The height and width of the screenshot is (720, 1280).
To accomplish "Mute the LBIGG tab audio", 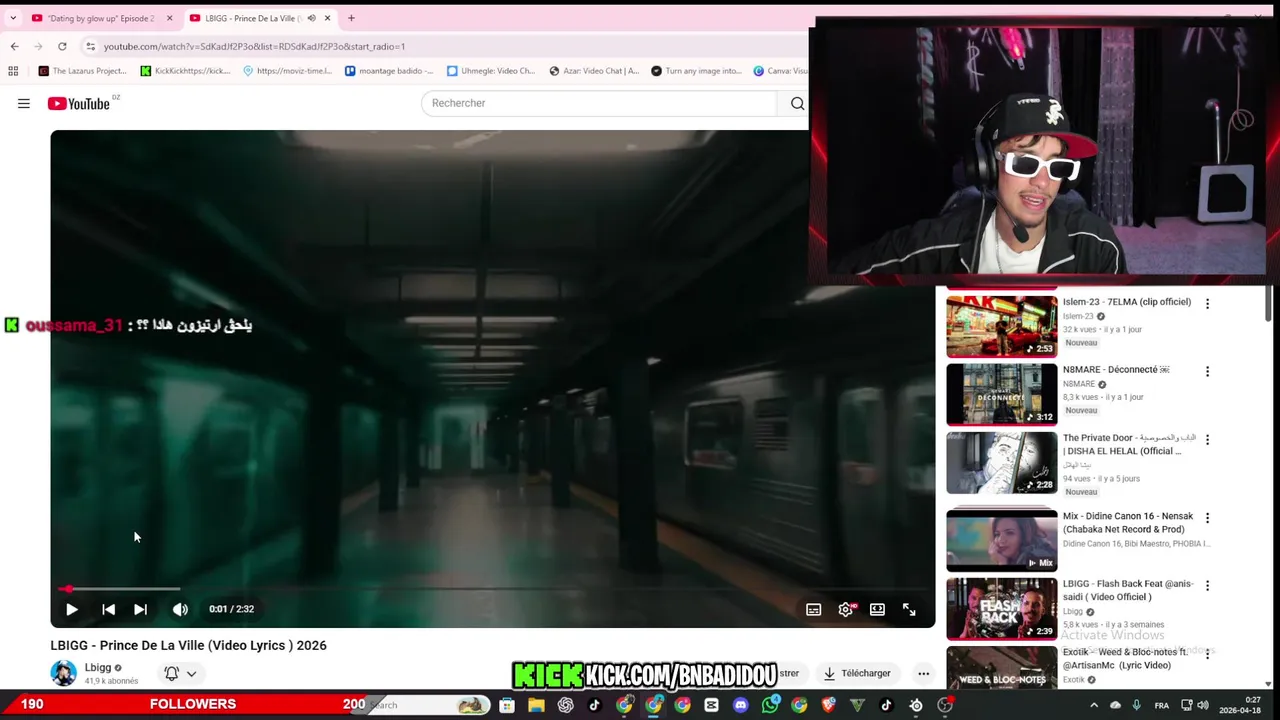I will [311, 18].
